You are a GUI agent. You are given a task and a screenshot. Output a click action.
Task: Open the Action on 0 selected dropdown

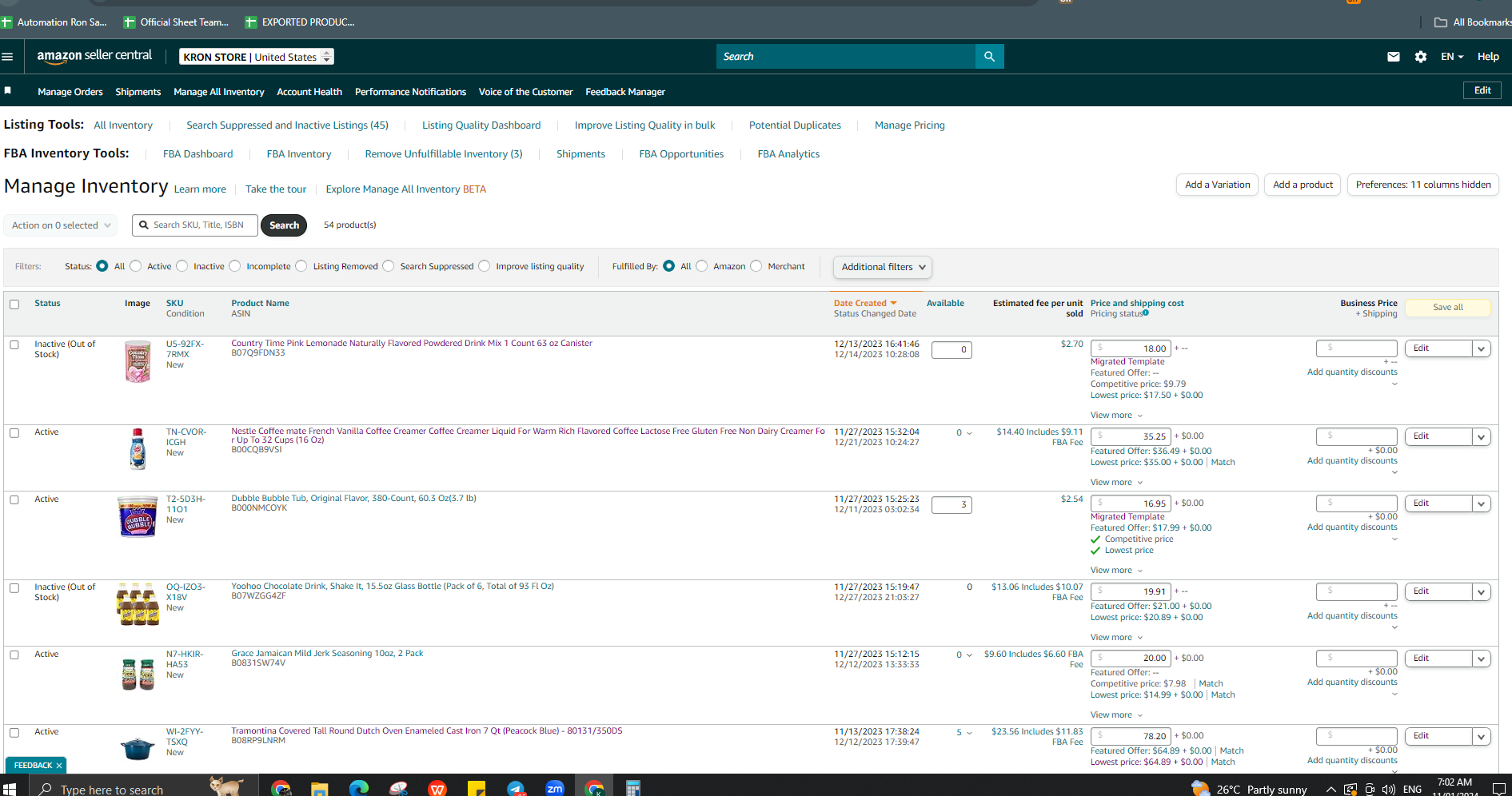[61, 225]
